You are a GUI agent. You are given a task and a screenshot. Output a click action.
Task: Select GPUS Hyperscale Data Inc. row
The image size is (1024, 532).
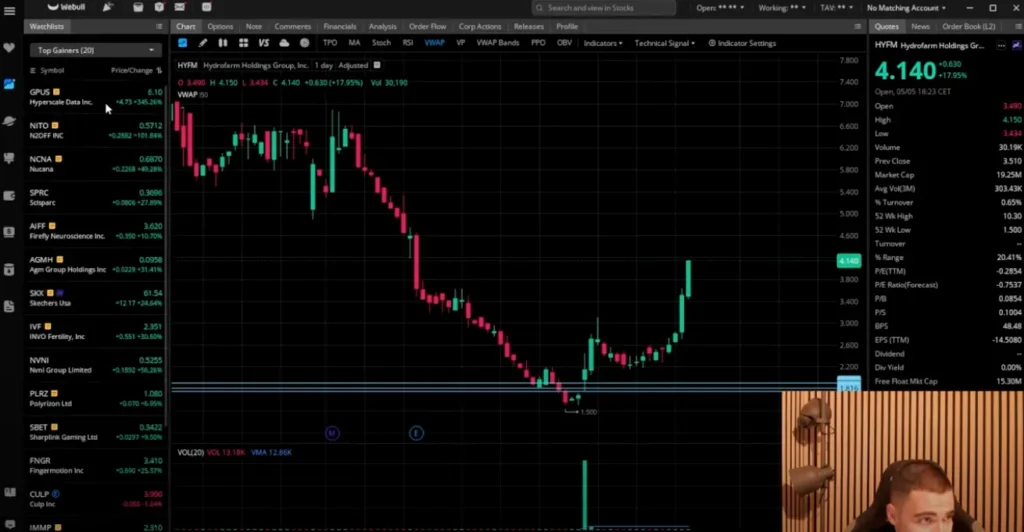pos(96,97)
